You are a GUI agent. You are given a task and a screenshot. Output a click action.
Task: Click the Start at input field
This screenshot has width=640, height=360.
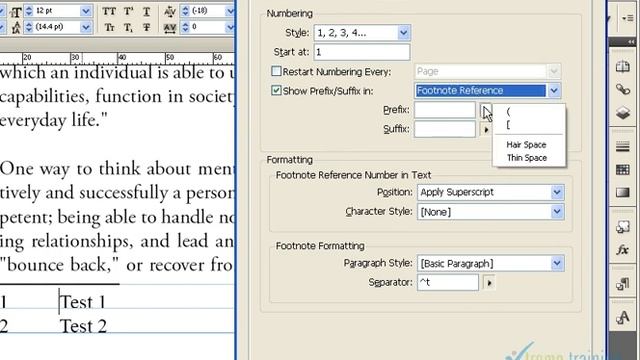point(362,52)
